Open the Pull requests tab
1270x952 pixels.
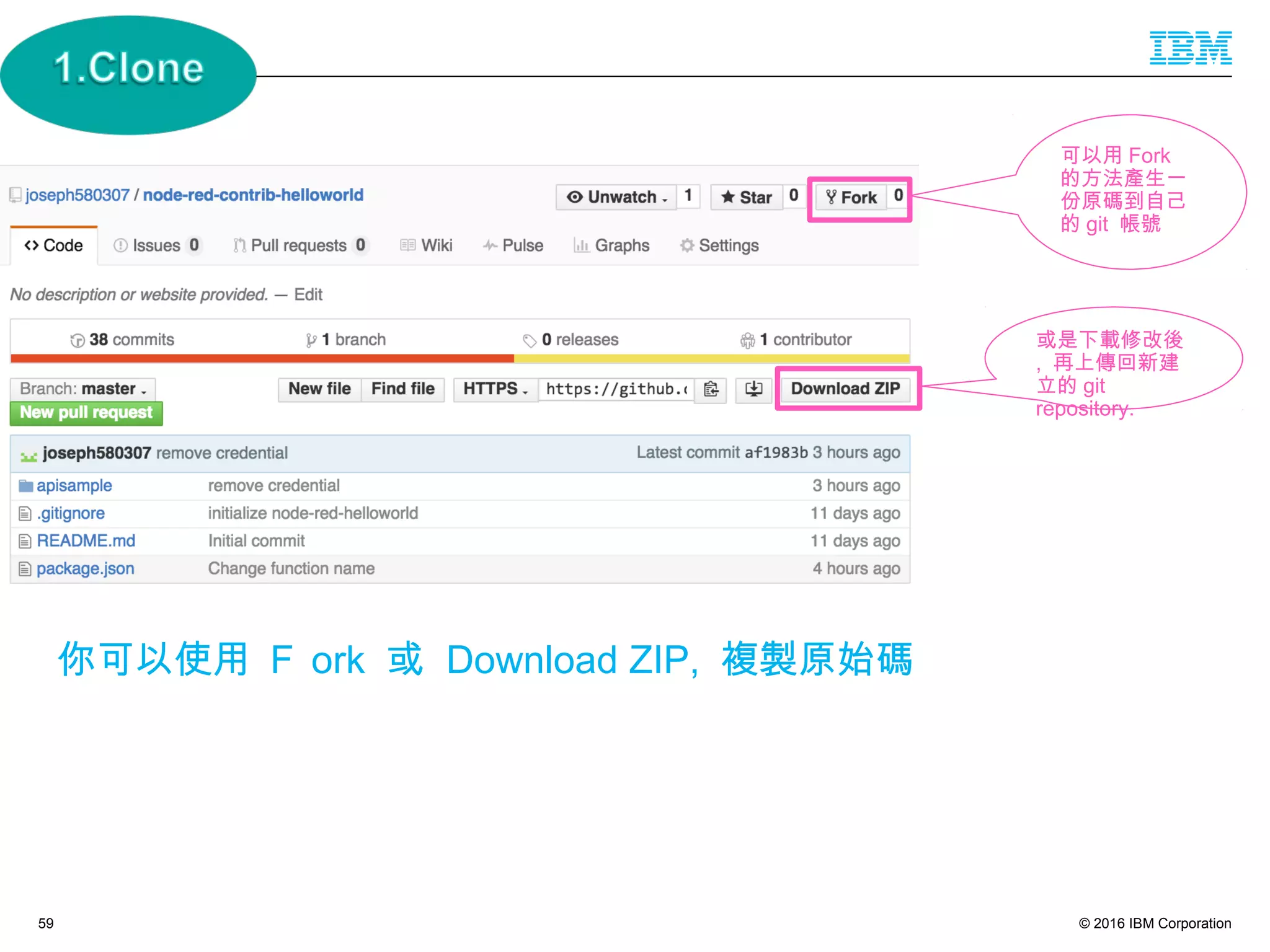tap(301, 245)
